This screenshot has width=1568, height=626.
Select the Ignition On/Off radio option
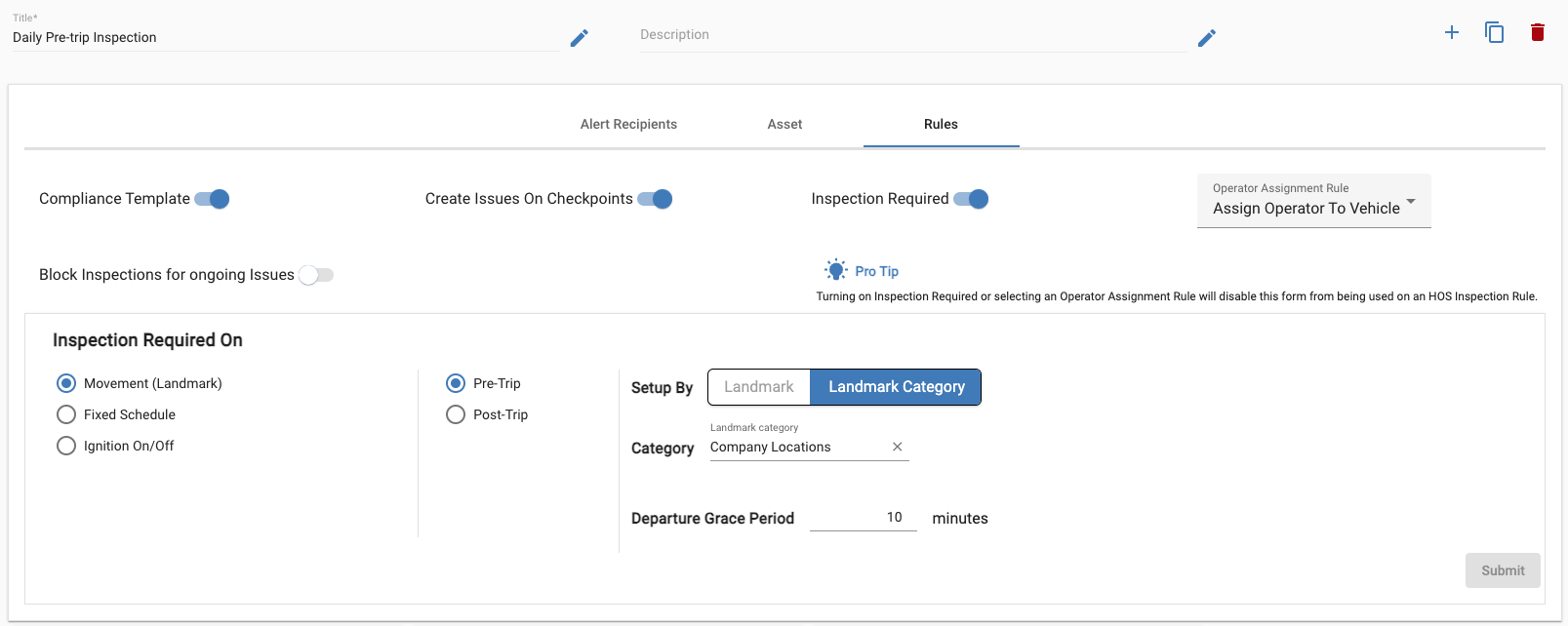pos(66,446)
